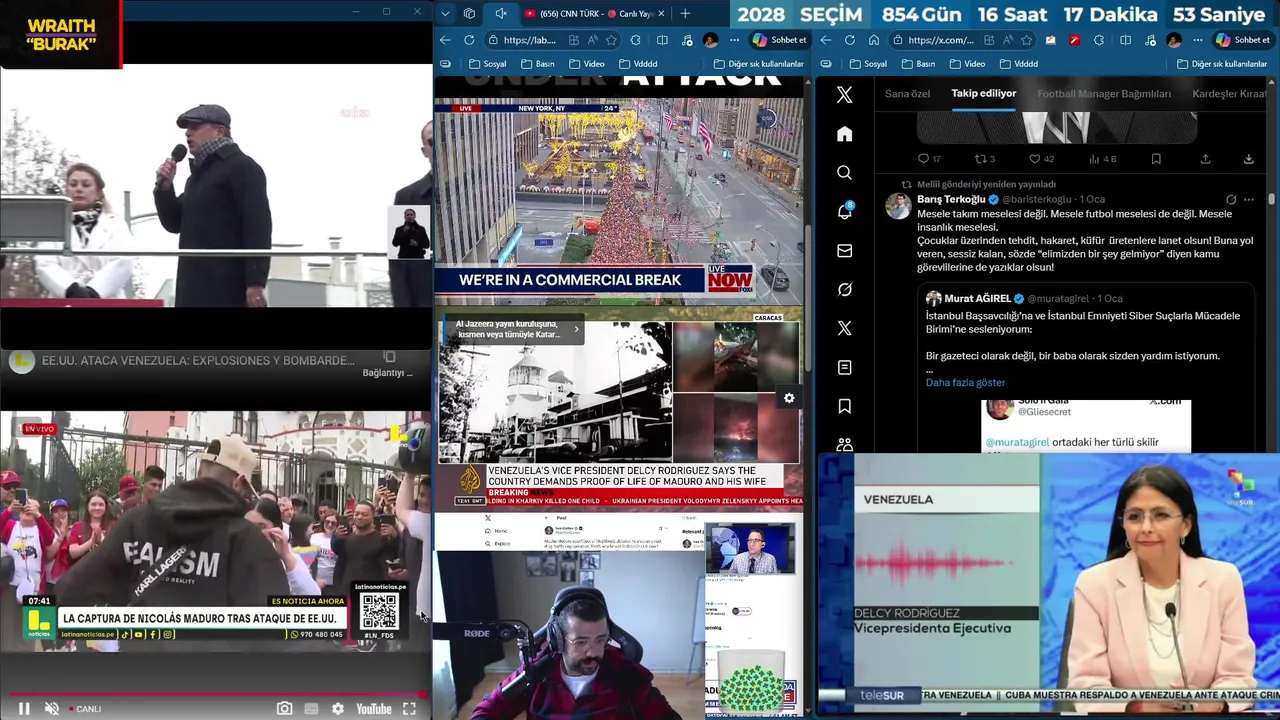The width and height of the screenshot is (1280, 720).
Task: Click Sohbet et in lab browser
Action: 779,40
